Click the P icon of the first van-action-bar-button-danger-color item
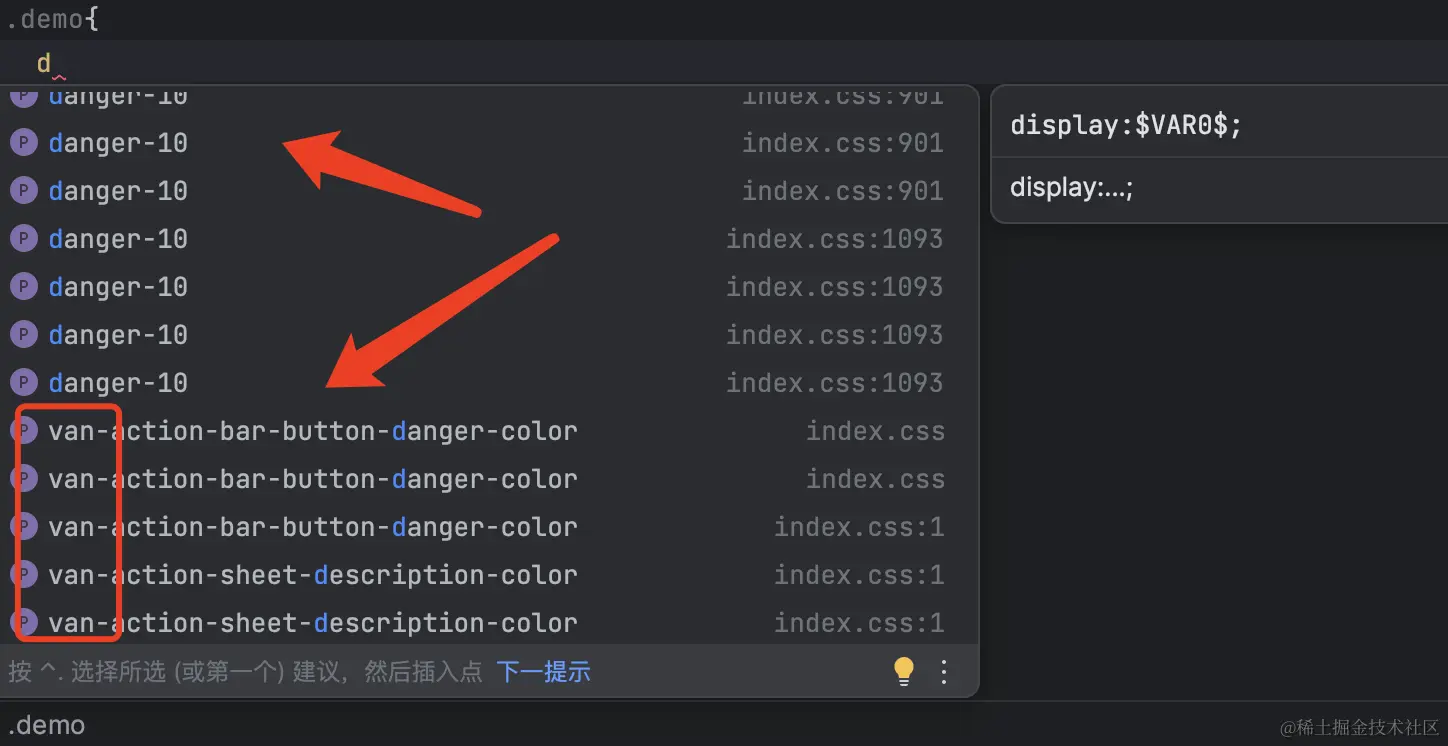Screen dimensions: 1448x746 24,431
